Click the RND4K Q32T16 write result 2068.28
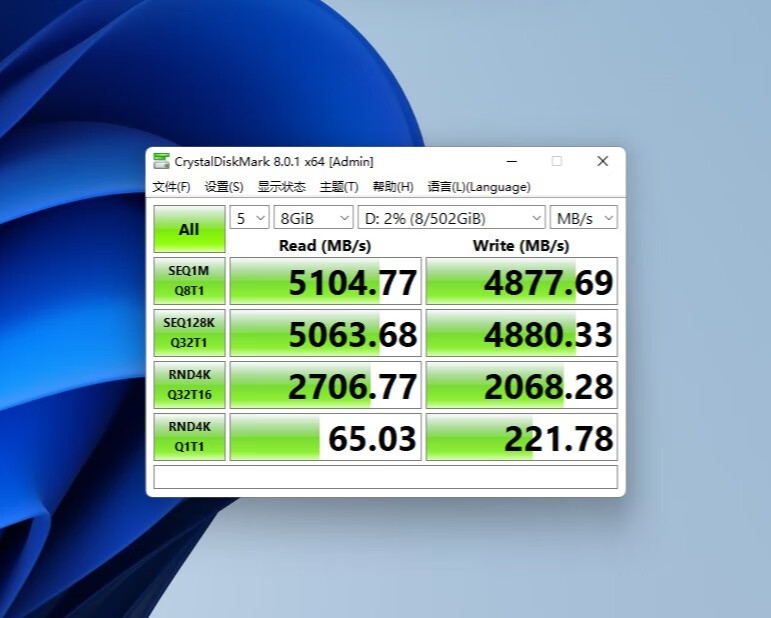The image size is (771, 618). [522, 385]
